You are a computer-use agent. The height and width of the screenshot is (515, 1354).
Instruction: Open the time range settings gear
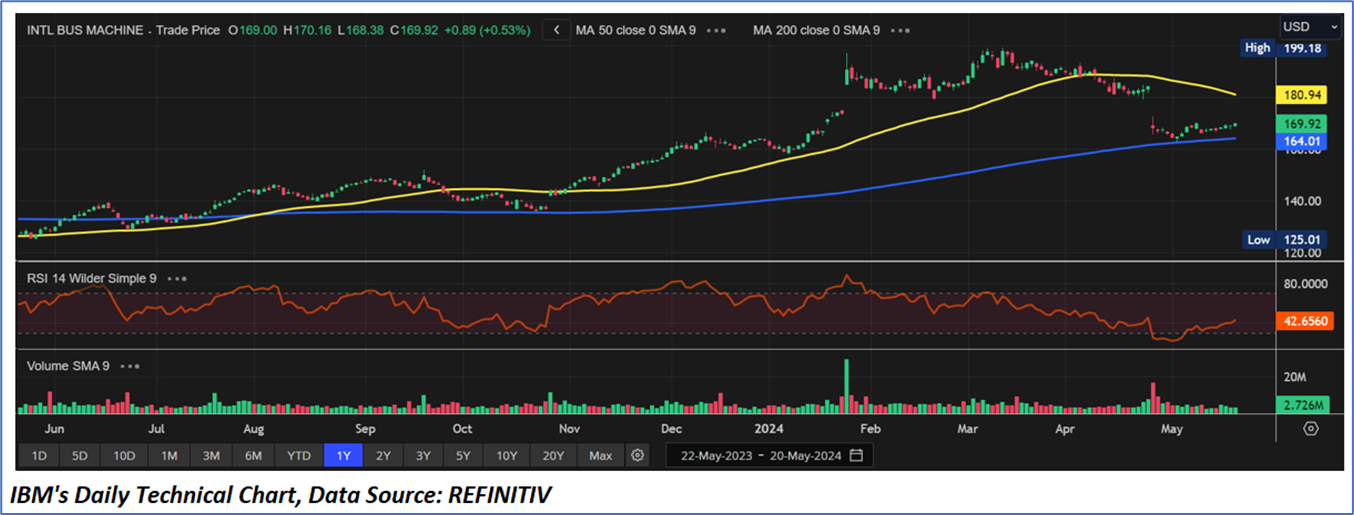click(637, 455)
